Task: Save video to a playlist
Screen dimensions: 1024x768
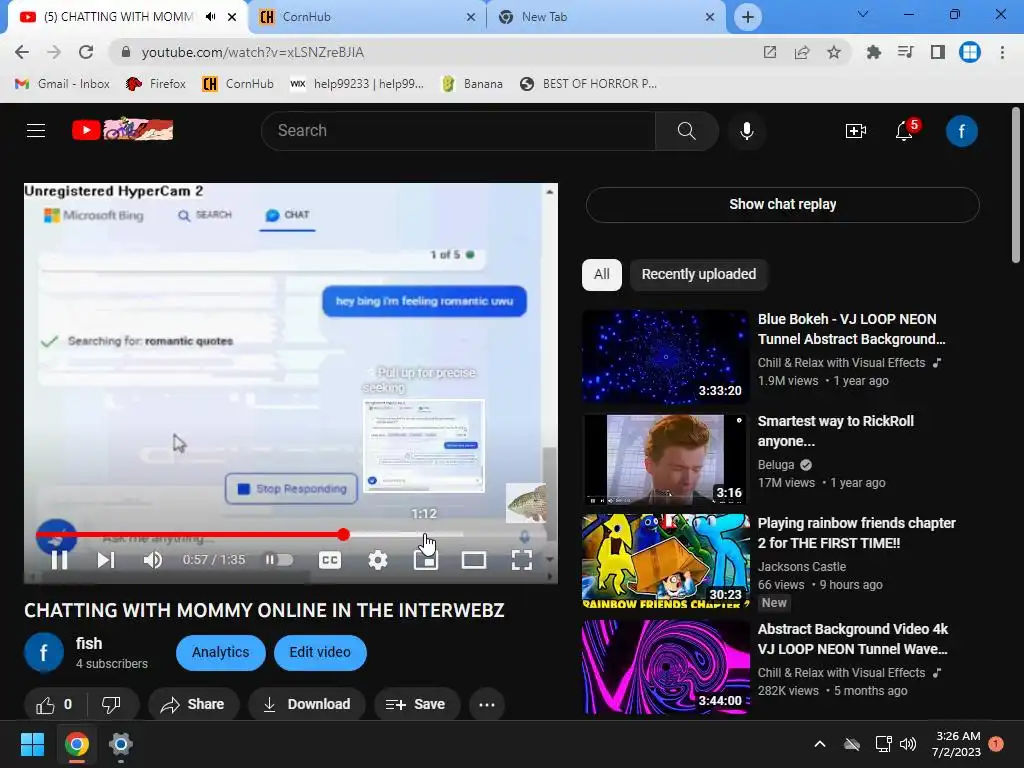Action: click(417, 705)
